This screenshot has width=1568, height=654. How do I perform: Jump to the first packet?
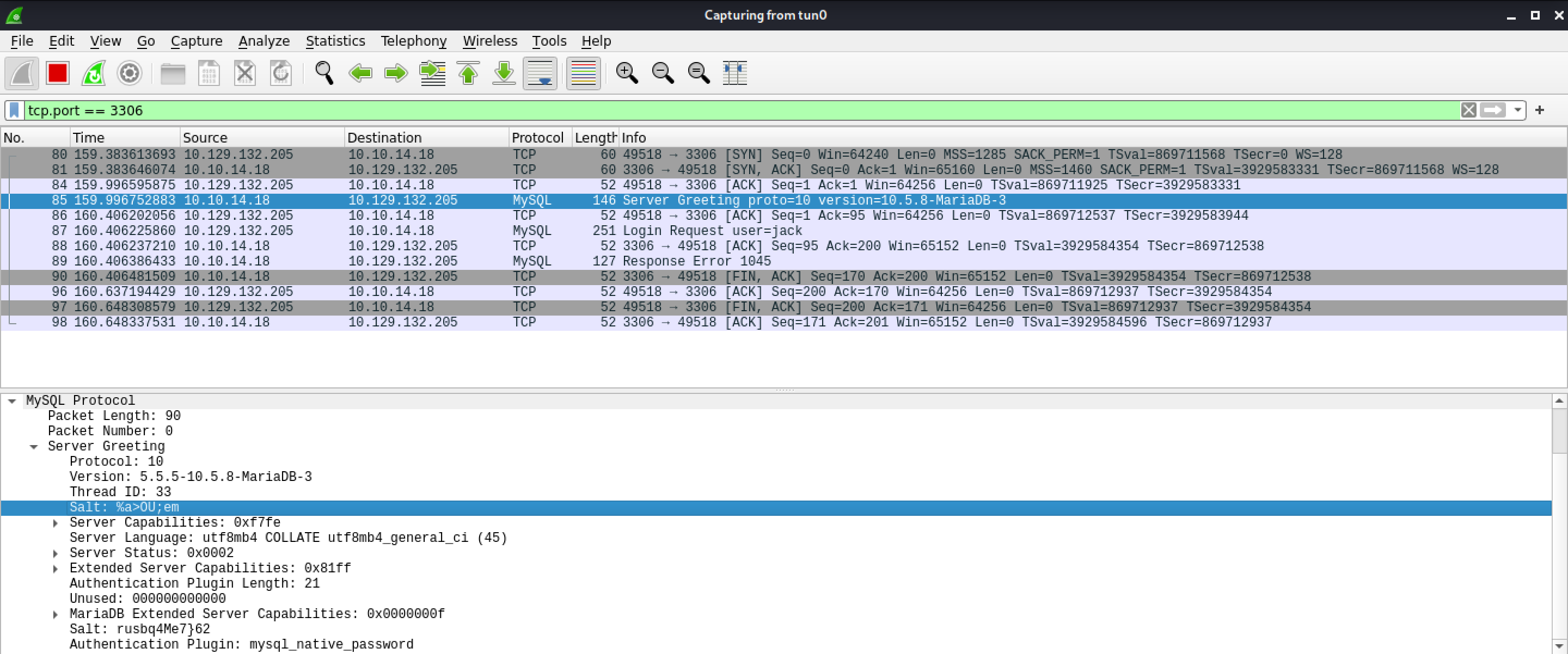[468, 73]
